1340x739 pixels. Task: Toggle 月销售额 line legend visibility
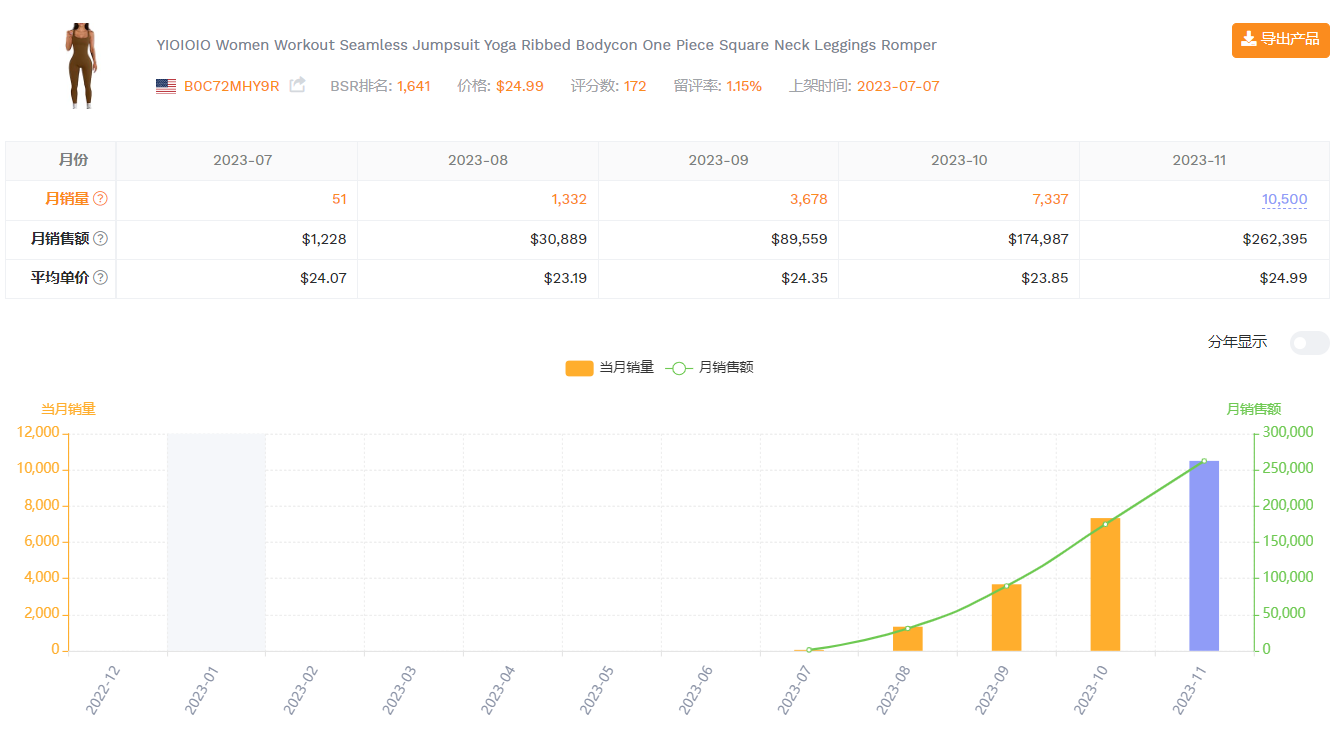[679, 368]
